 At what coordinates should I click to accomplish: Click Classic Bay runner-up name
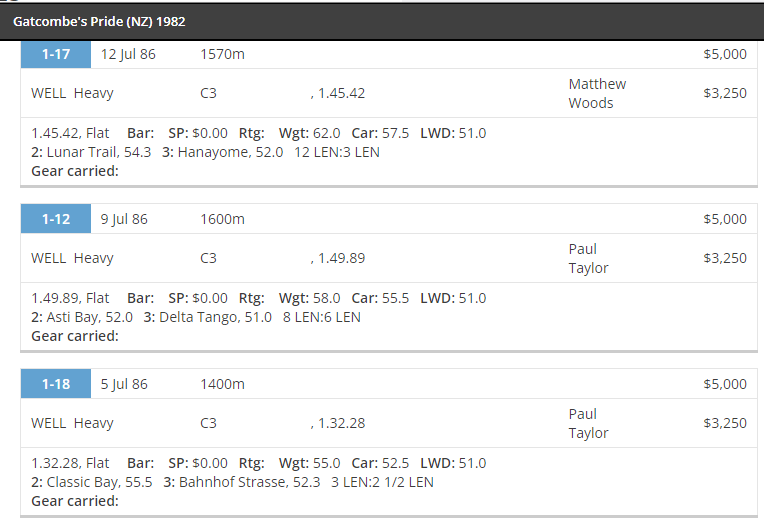coord(82,482)
